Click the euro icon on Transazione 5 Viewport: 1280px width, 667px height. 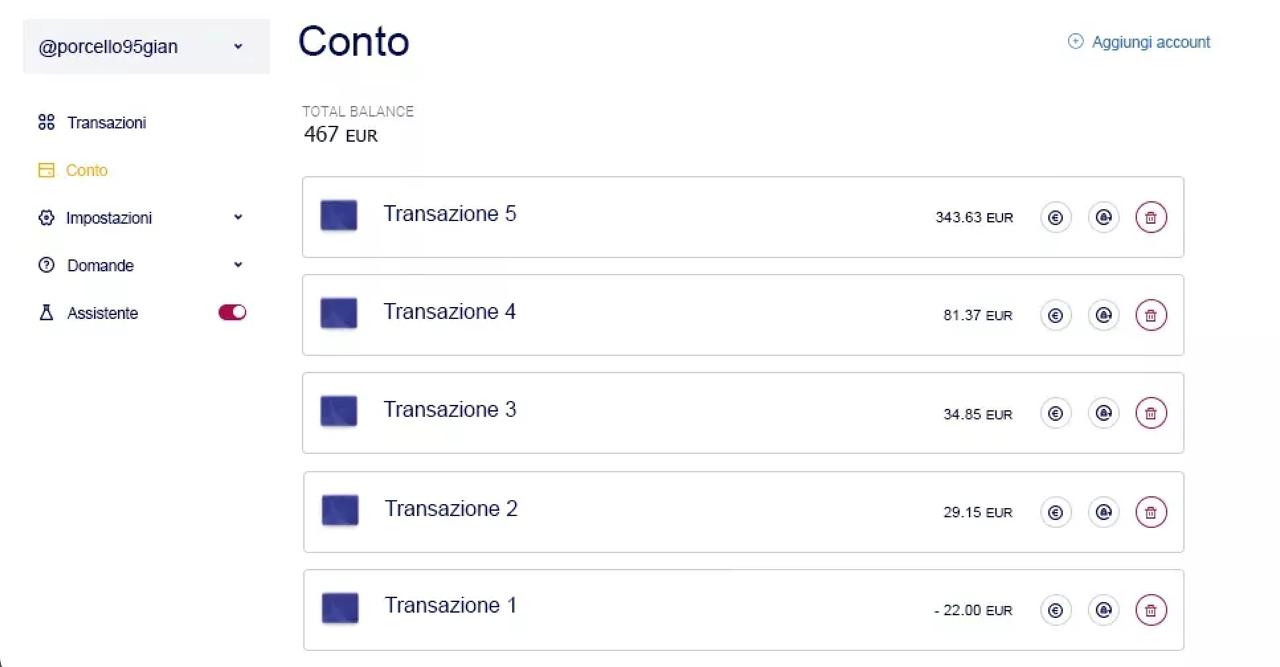pyautogui.click(x=1055, y=217)
